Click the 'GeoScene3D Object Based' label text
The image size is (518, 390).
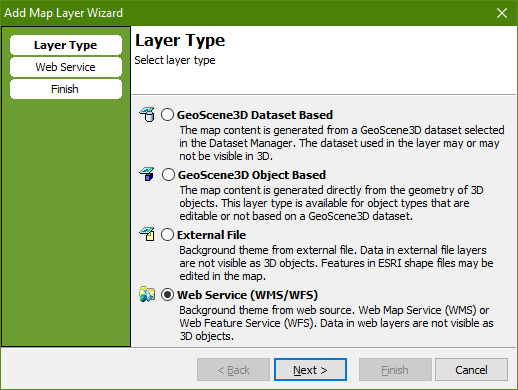[252, 175]
